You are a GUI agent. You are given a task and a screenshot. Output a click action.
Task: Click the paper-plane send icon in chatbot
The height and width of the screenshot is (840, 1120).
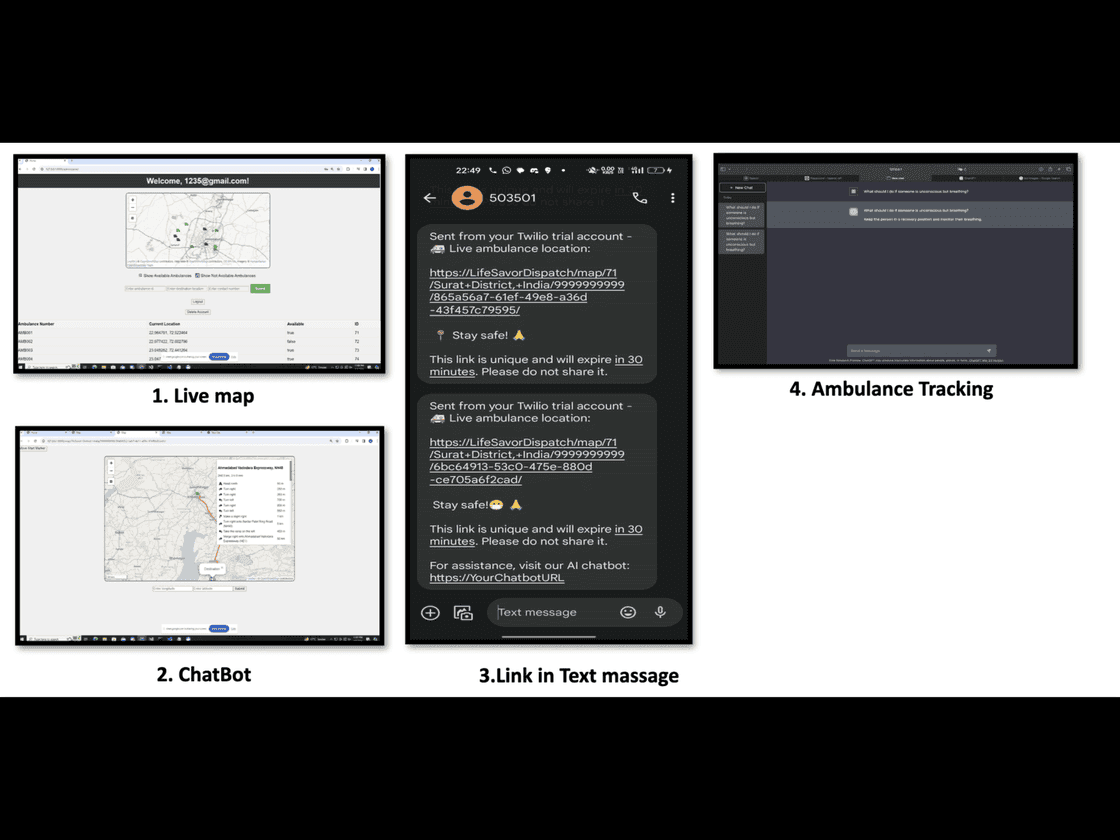pyautogui.click(x=989, y=351)
